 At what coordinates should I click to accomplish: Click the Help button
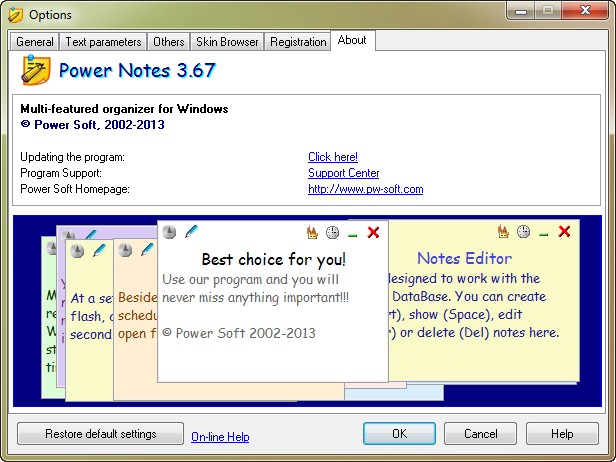point(562,434)
